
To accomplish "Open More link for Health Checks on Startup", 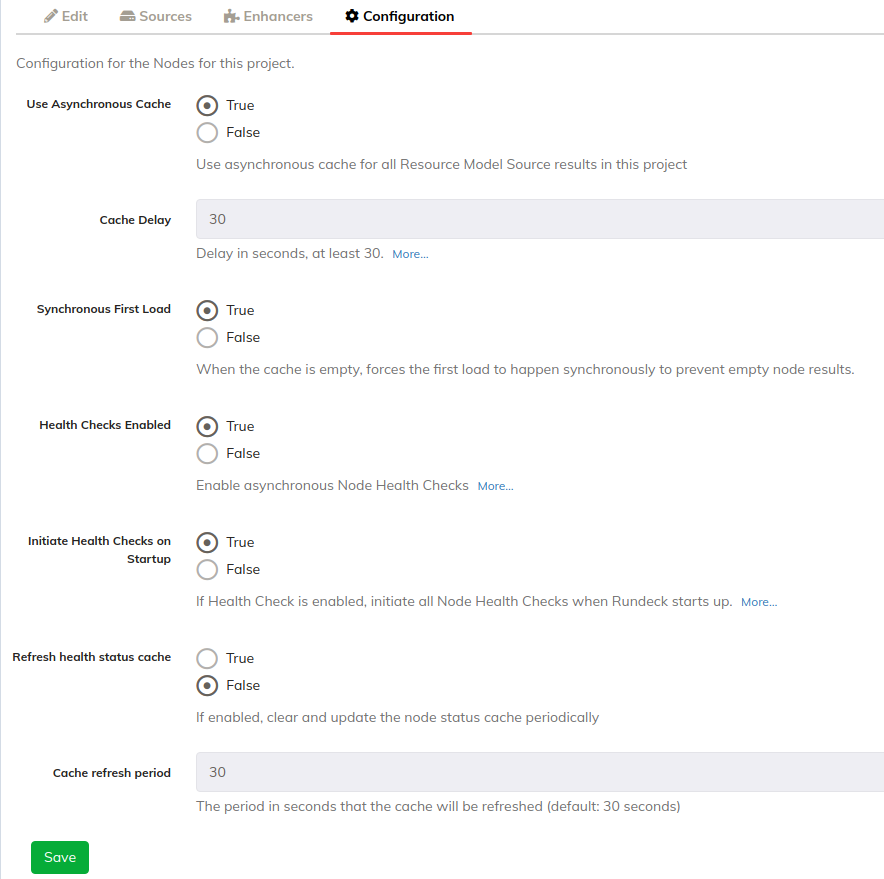I will pyautogui.click(x=759, y=602).
